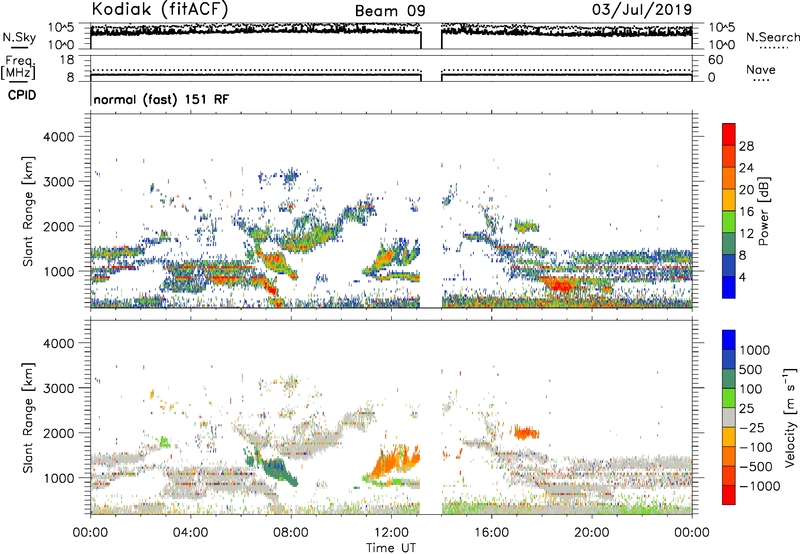
Task: Click the '500' label on the Velocity color bar
Action: (750, 370)
